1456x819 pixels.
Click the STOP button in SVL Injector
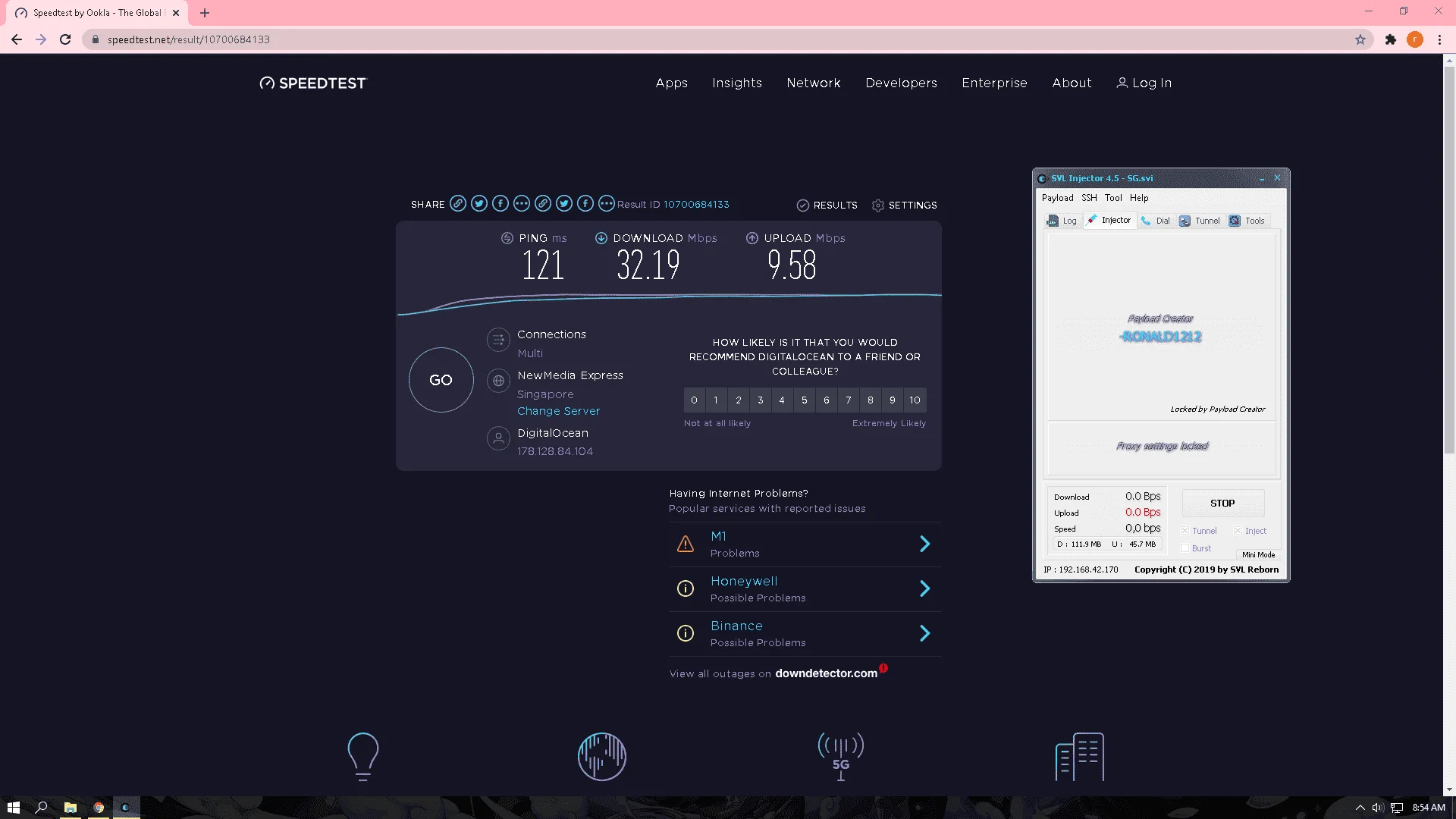[x=1222, y=504]
